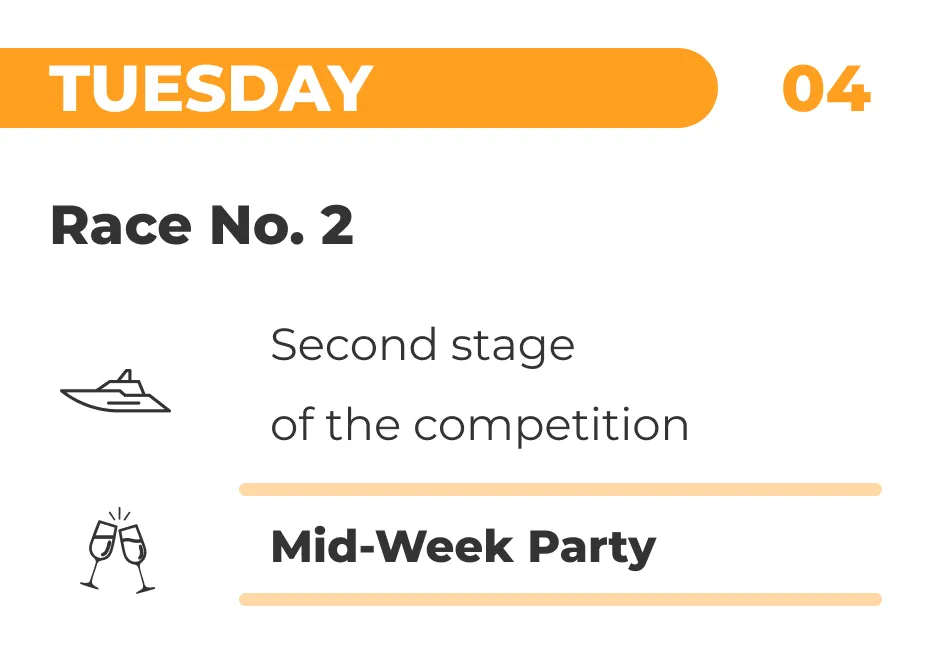
Task: Select the TUESDAY header label
Action: 211,89
